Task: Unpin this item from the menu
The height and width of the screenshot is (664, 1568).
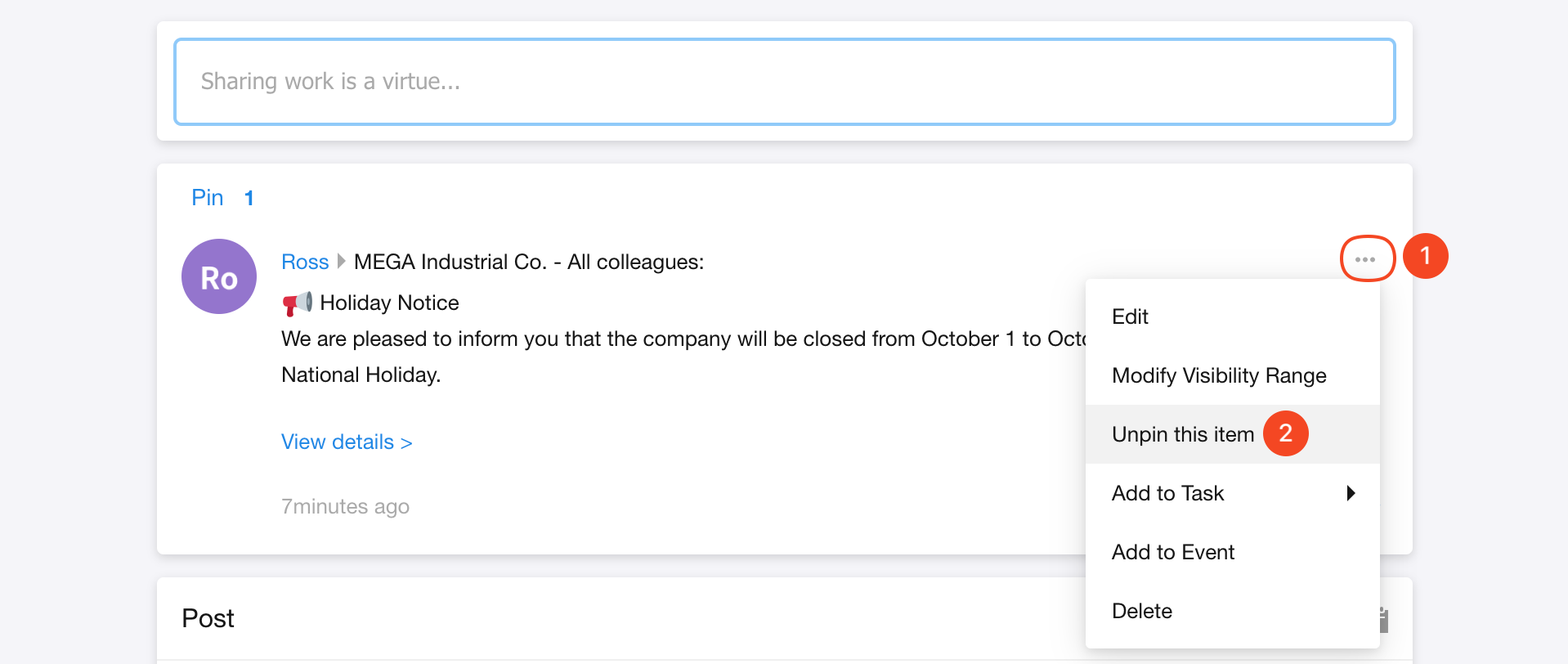Action: pos(1182,434)
